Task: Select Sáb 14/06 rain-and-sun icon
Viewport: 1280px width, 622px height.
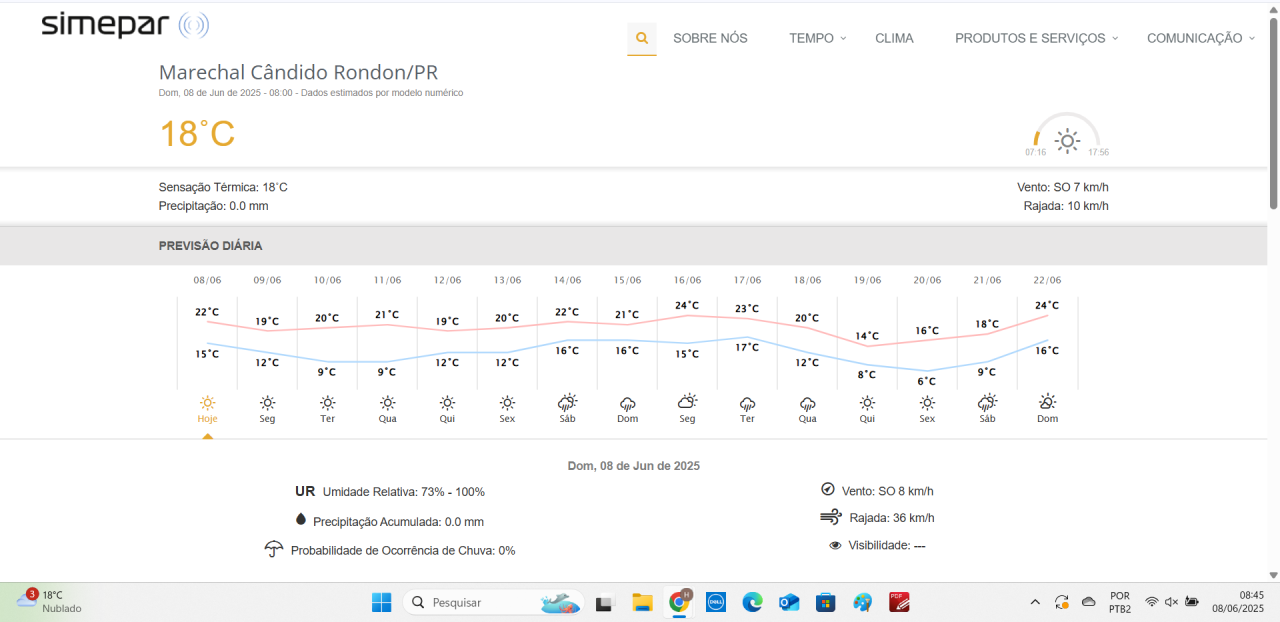Action: click(x=567, y=403)
